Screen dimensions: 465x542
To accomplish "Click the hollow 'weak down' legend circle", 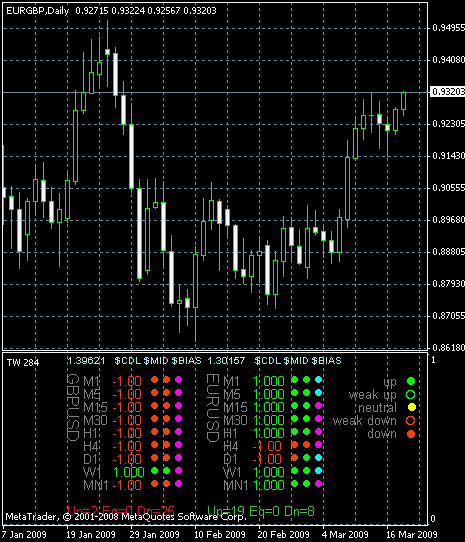I will [x=410, y=420].
